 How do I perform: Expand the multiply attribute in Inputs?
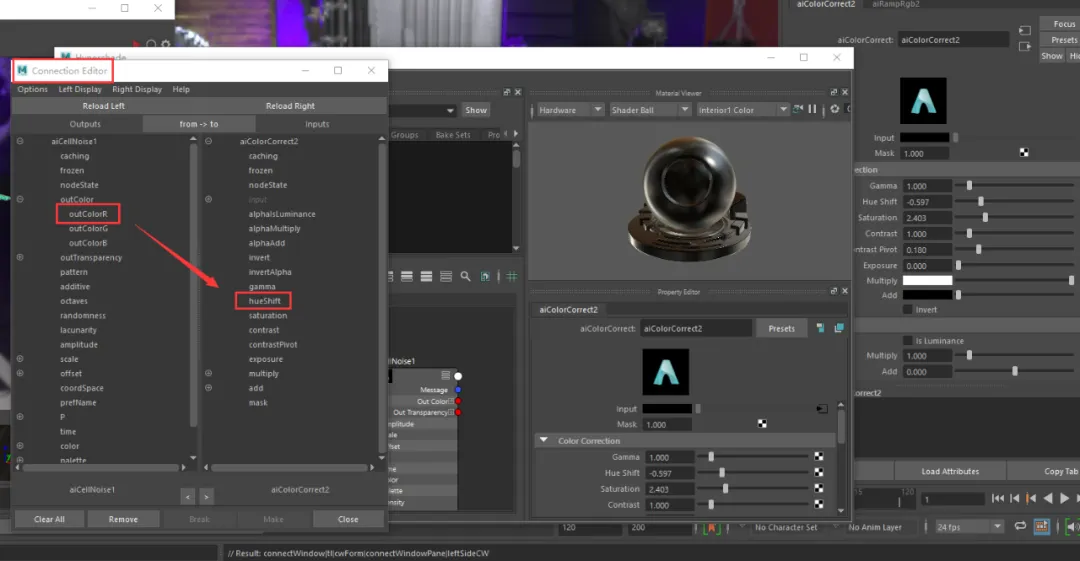[x=208, y=374]
